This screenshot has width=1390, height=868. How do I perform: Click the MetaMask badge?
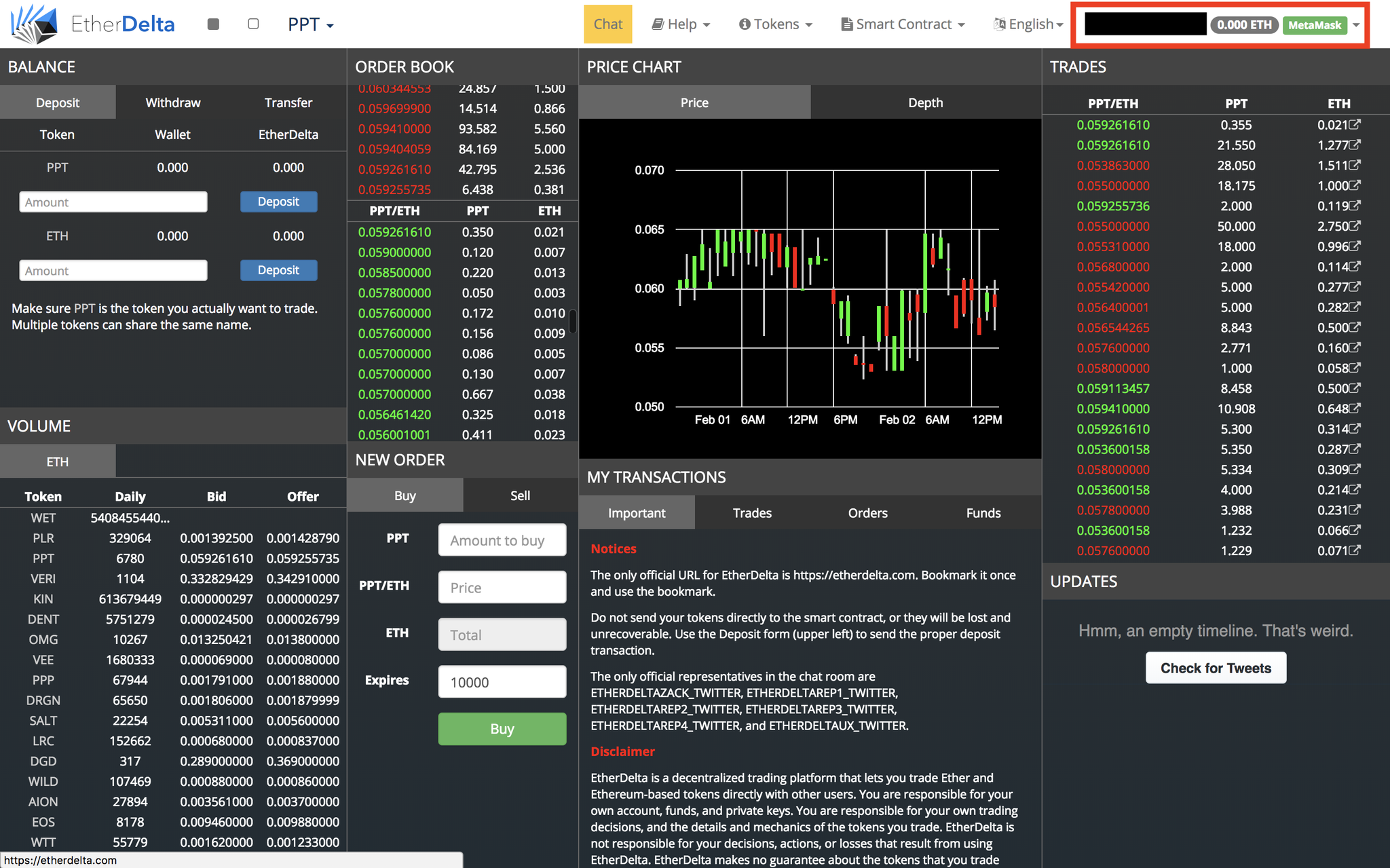click(x=1315, y=25)
